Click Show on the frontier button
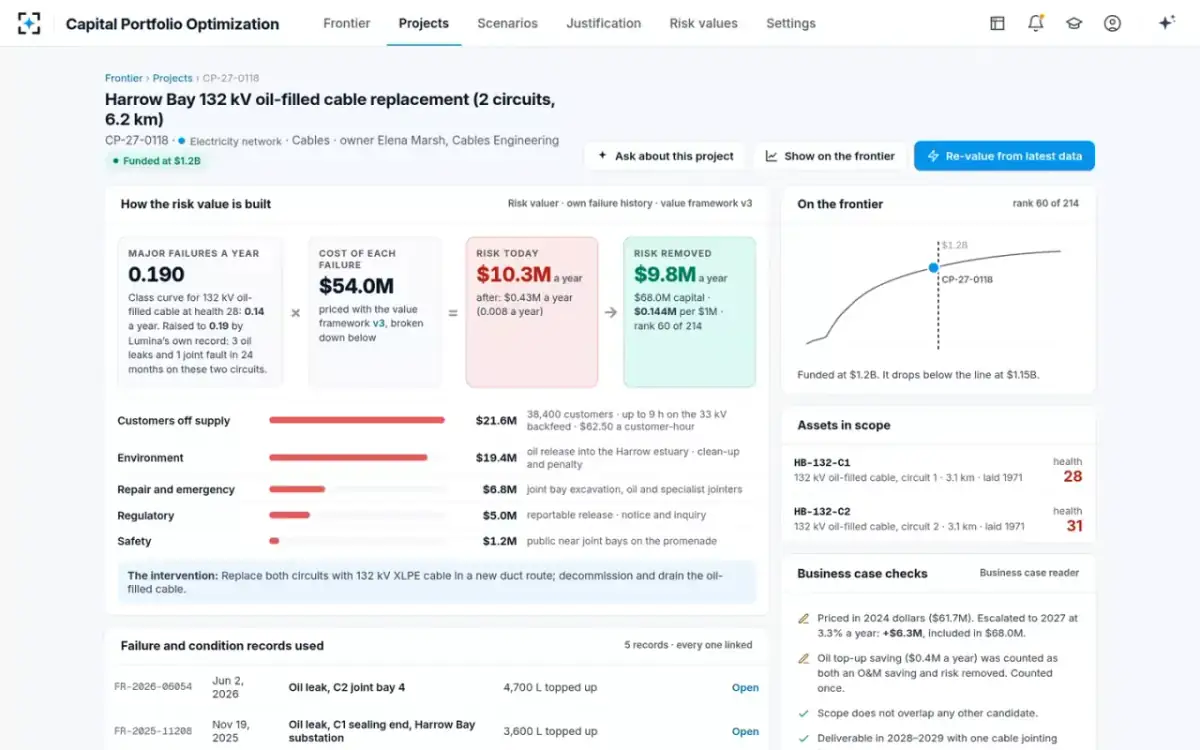This screenshot has width=1200, height=750. point(830,156)
